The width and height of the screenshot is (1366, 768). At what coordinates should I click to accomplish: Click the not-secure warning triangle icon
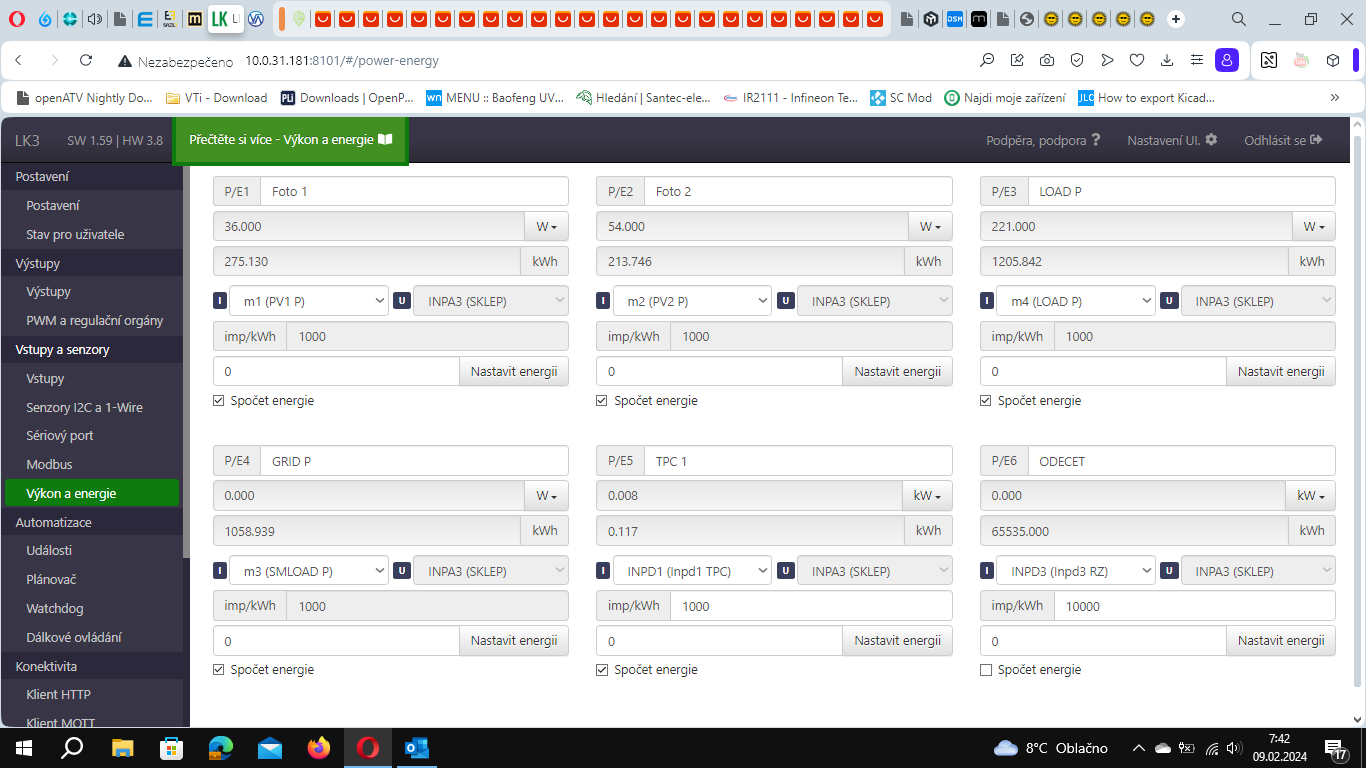pyautogui.click(x=125, y=61)
